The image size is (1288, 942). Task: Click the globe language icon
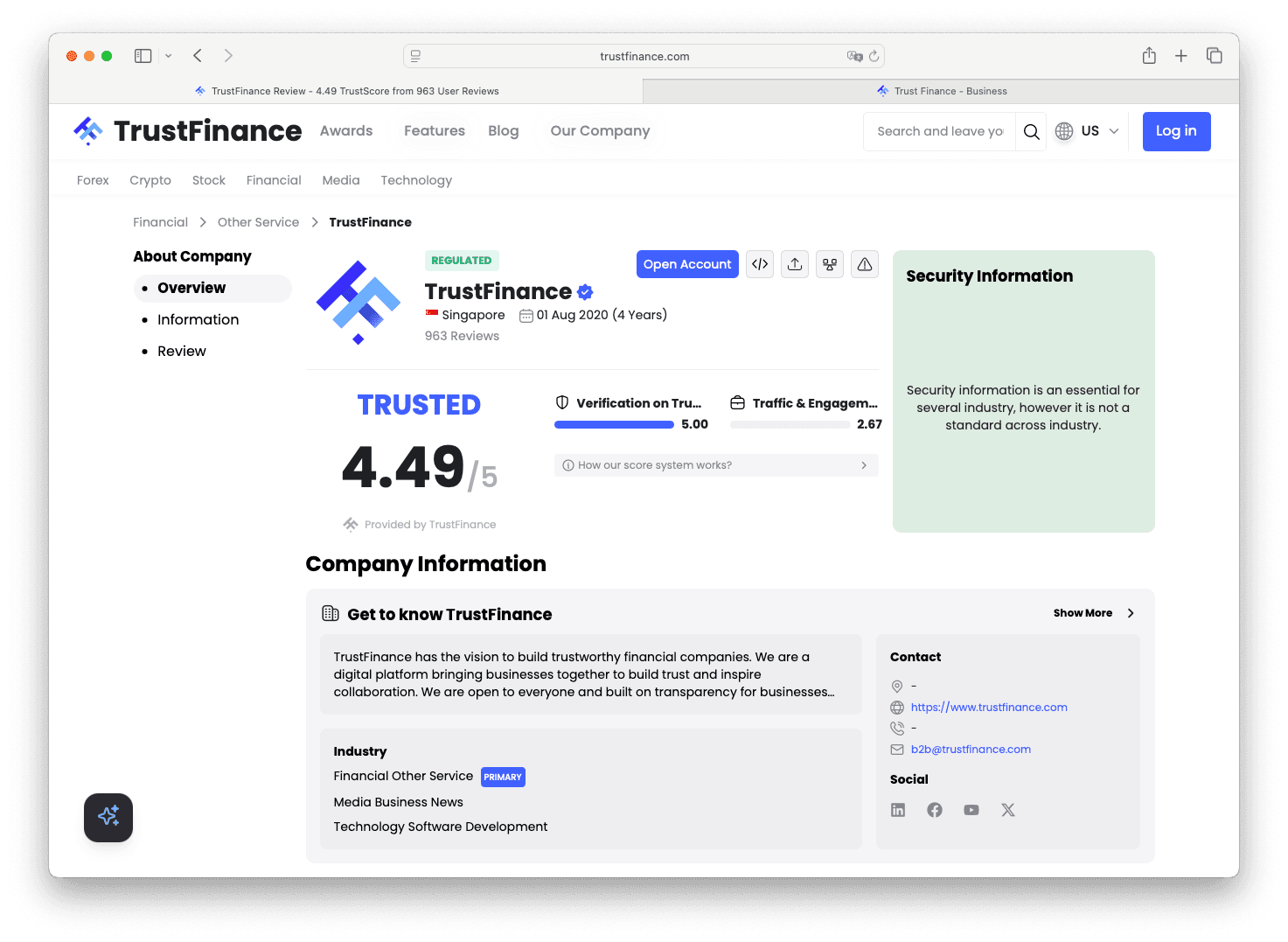(1064, 131)
